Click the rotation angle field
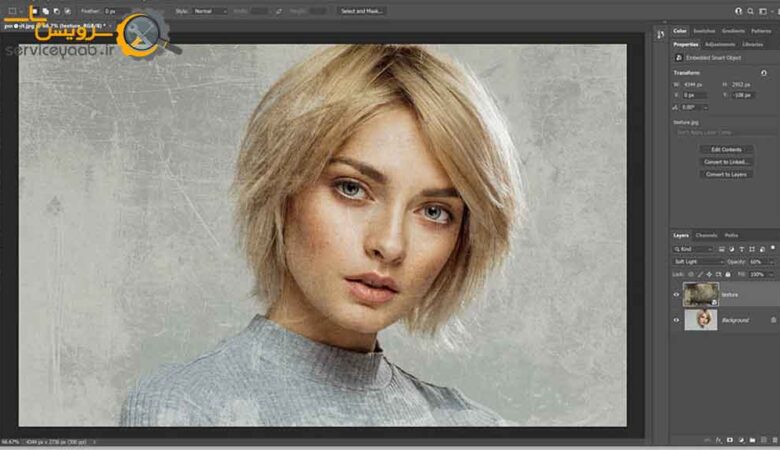This screenshot has height=450, width=780. pos(691,107)
